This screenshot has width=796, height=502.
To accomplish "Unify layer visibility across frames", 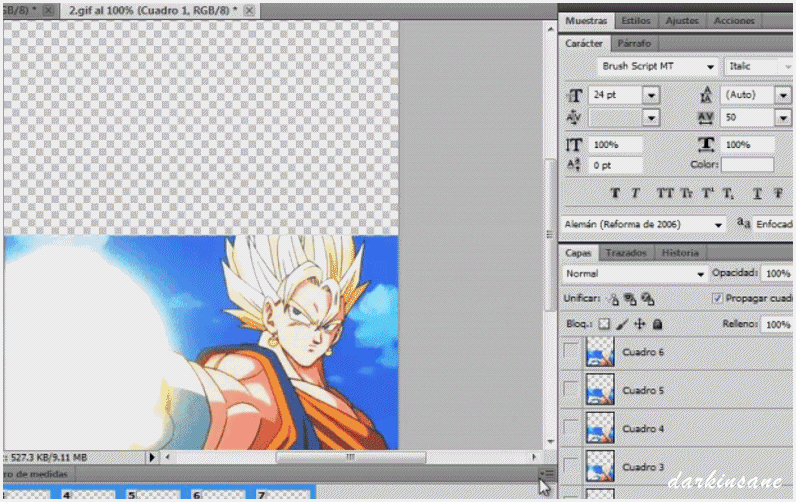I will click(630, 299).
